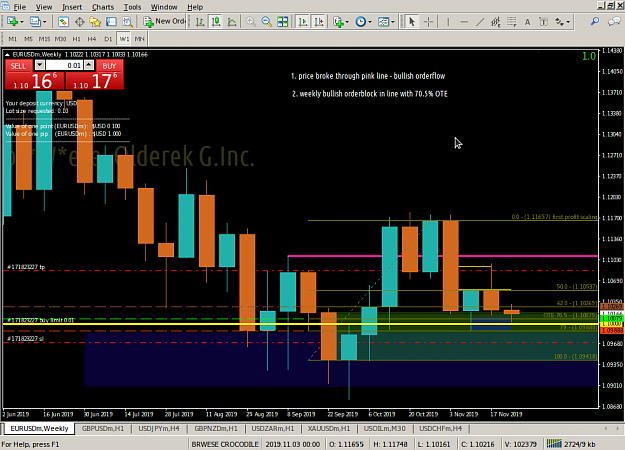
Task: Open the Strategy Tester icon
Action: coord(127,22)
